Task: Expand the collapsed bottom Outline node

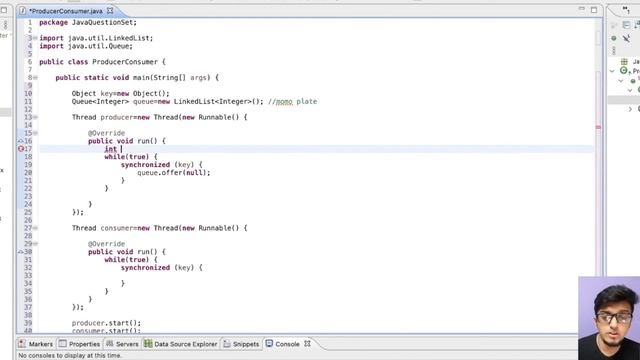Action: pos(630,109)
